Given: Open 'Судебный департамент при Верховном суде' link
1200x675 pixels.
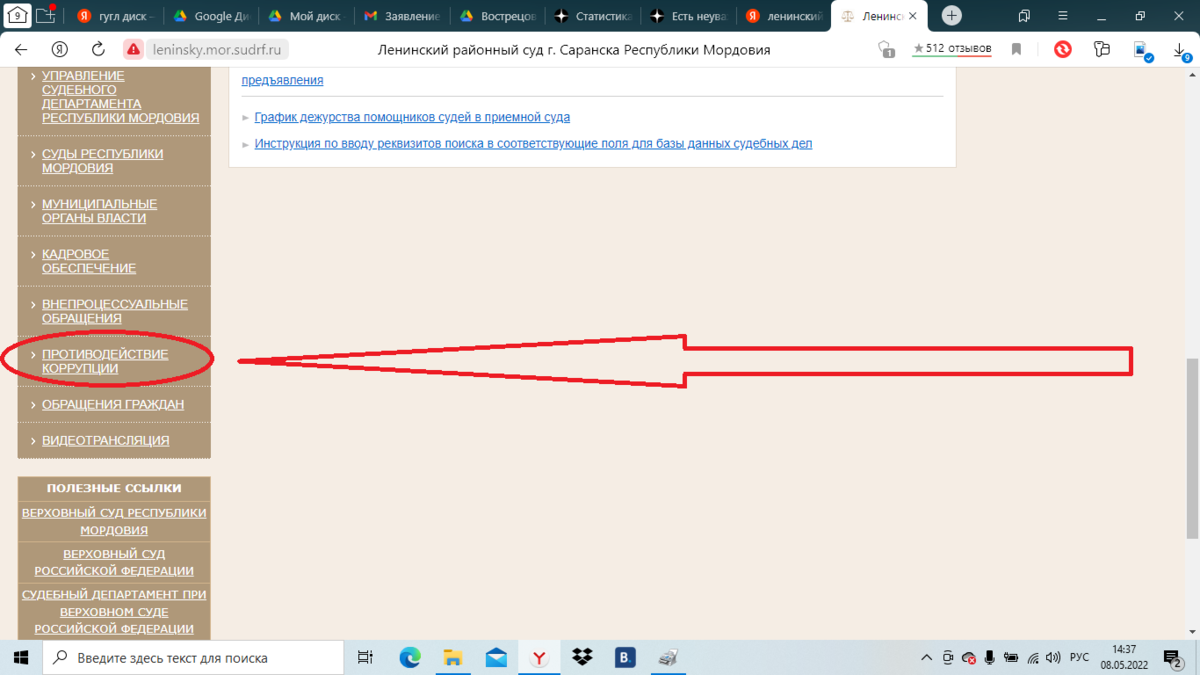Looking at the screenshot, I should coord(114,611).
